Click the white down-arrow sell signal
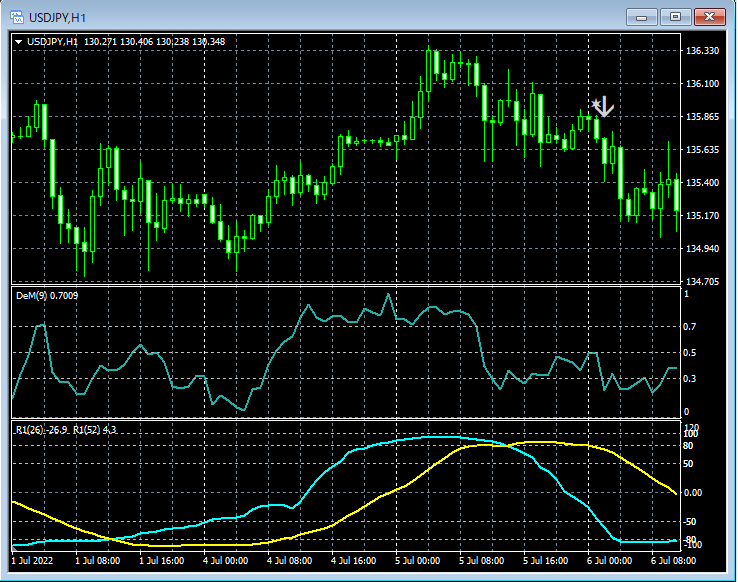This screenshot has height=582, width=738. tap(605, 107)
